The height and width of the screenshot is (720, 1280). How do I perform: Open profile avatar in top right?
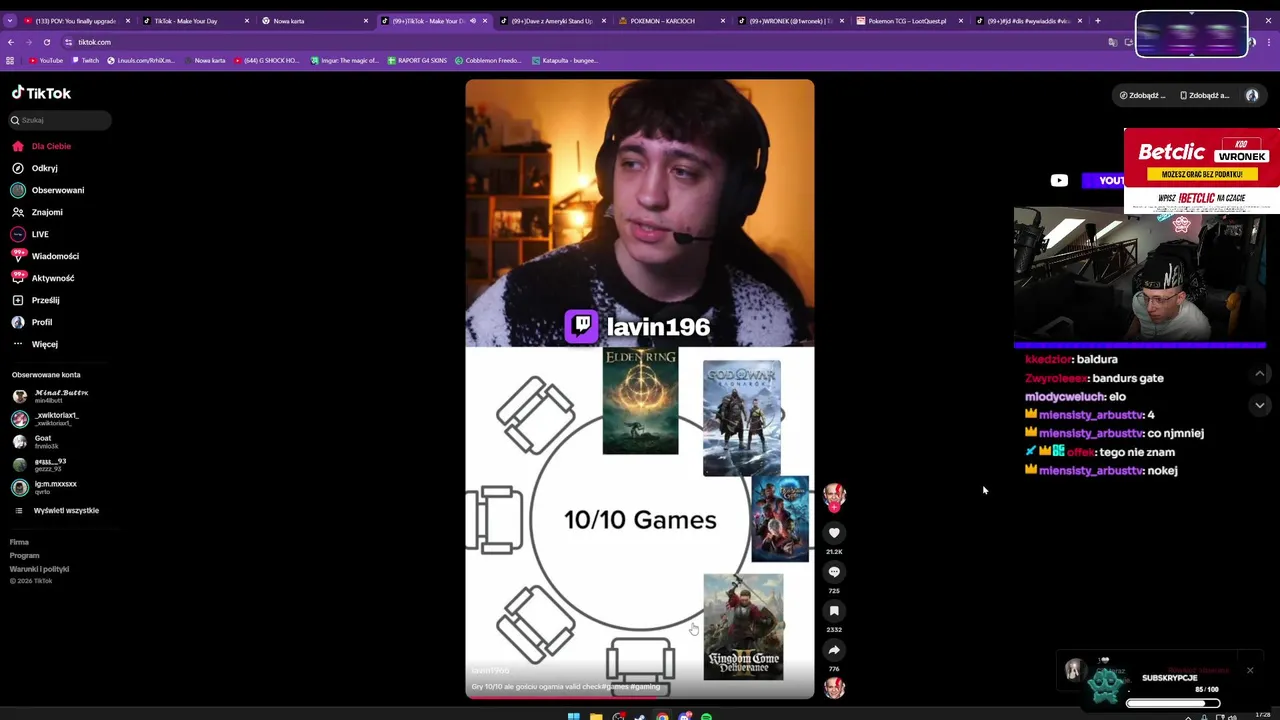coord(1252,95)
